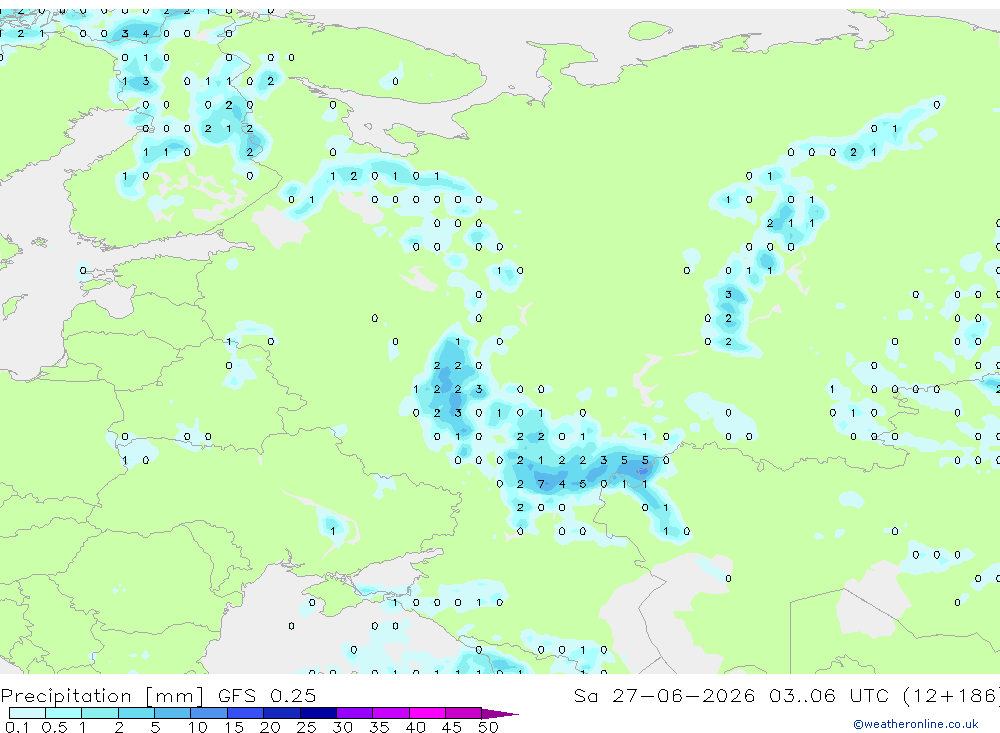1000x733 pixels.
Task: Click the 20–25 mm dark blue swatch
Action: click(282, 713)
